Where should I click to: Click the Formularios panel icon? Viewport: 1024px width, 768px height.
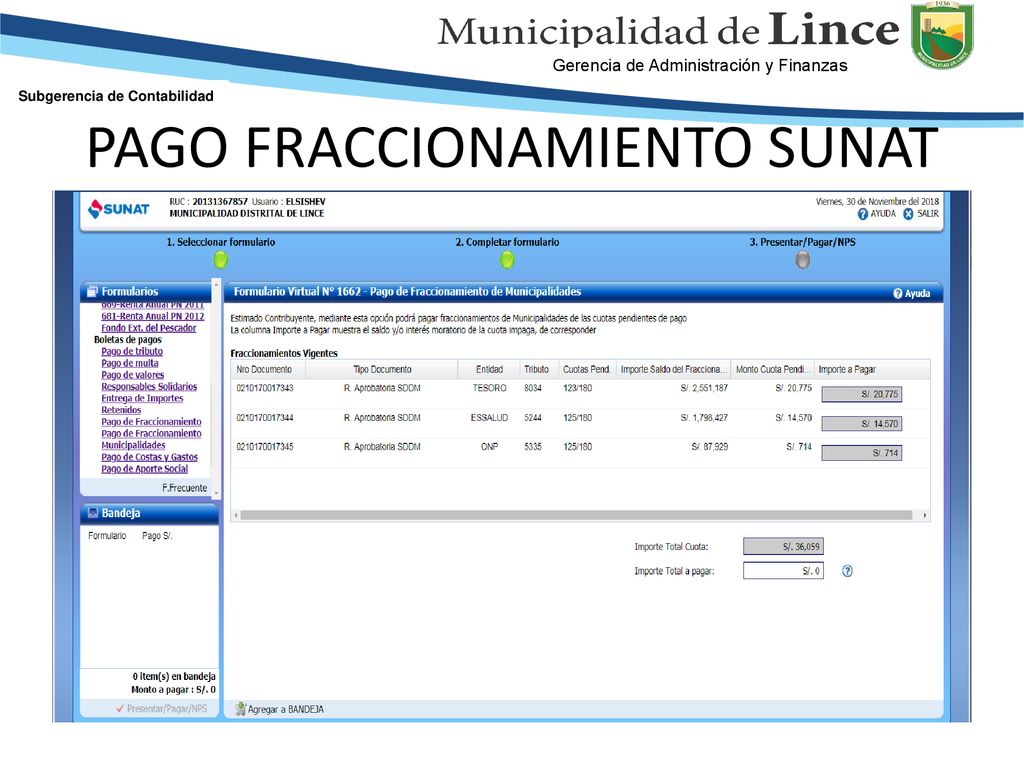tap(92, 291)
